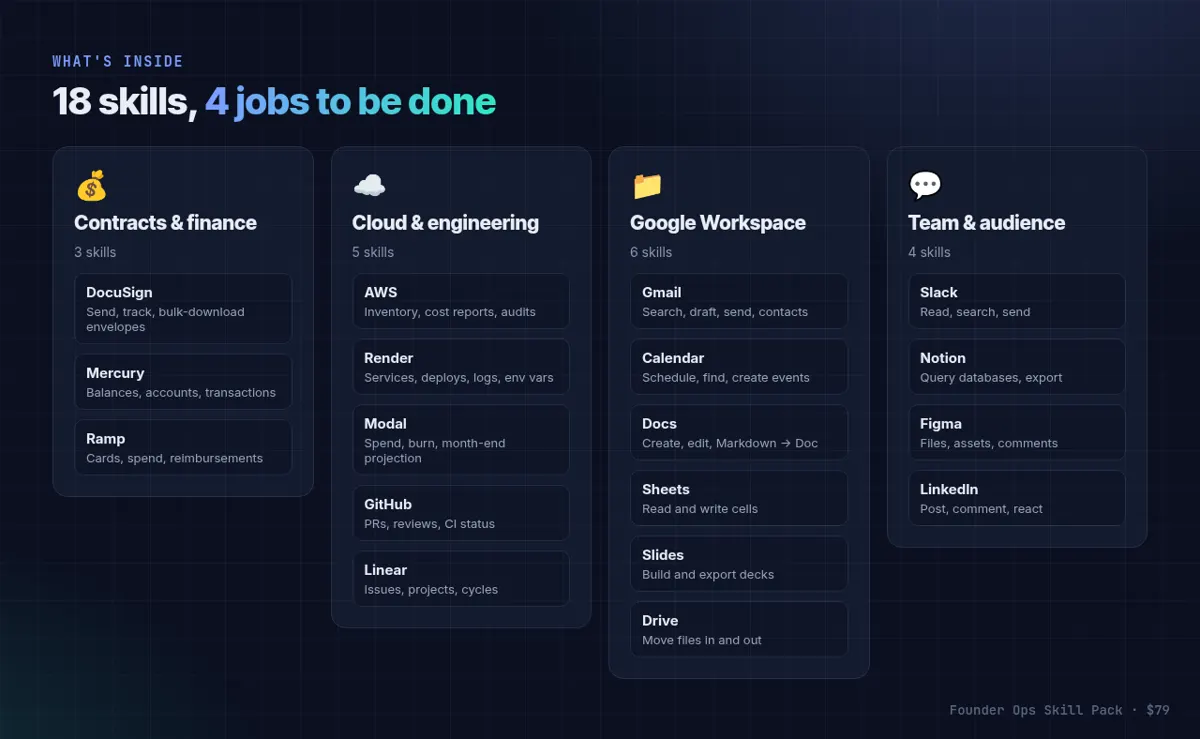Click 'Create, edit, Markdown → Doc' description
This screenshot has height=739, width=1200.
(730, 443)
